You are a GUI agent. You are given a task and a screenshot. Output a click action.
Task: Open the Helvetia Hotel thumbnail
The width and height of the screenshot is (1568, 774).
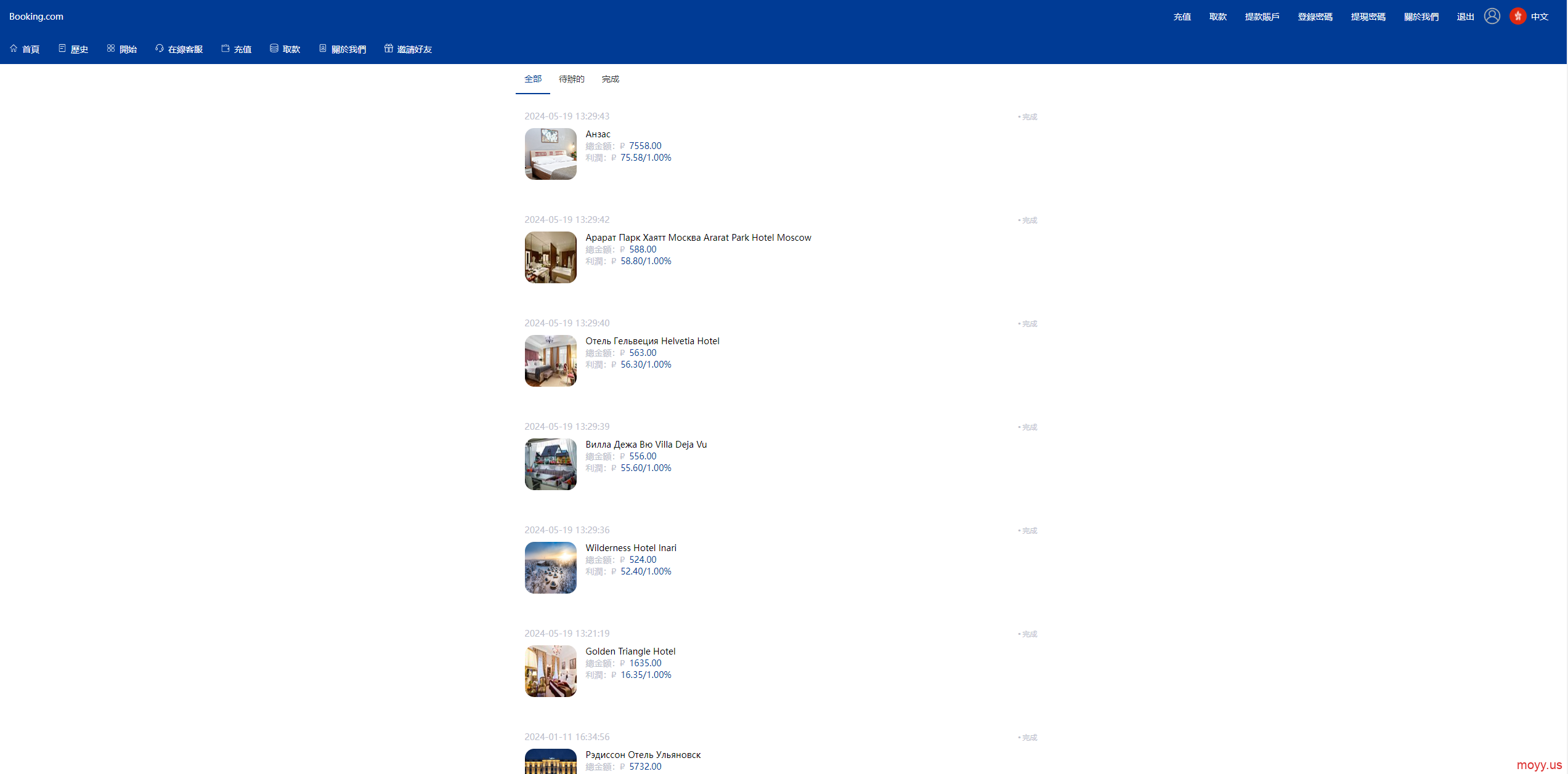coord(551,361)
